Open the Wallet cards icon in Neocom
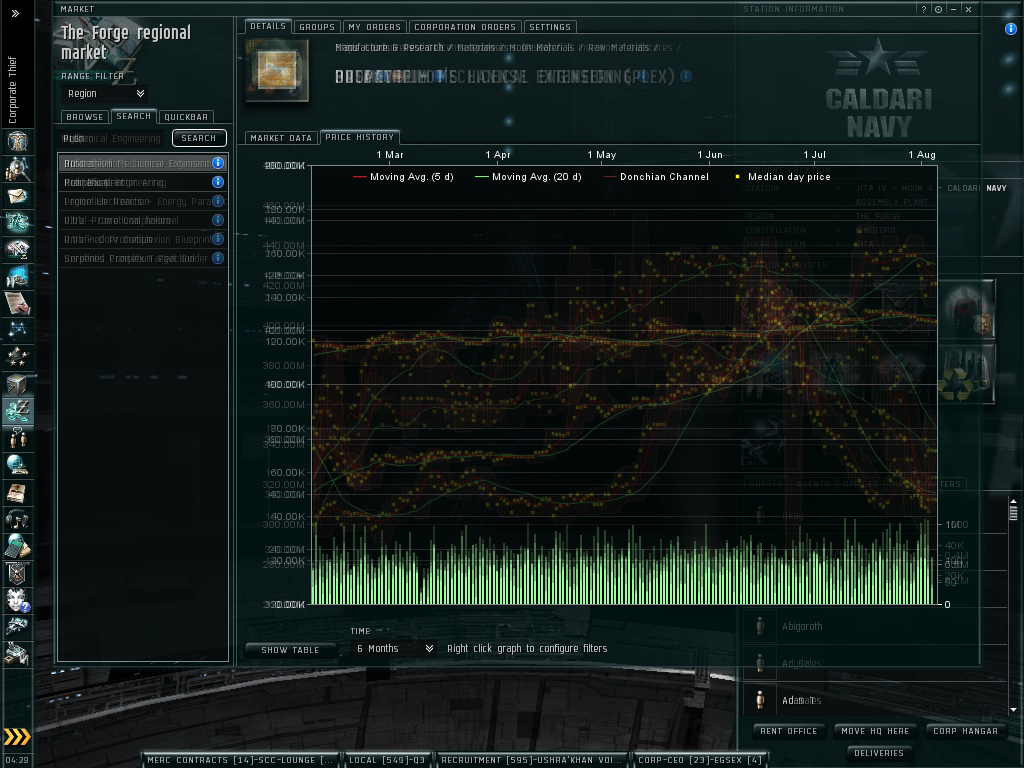Image resolution: width=1024 pixels, height=768 pixels. (17, 249)
